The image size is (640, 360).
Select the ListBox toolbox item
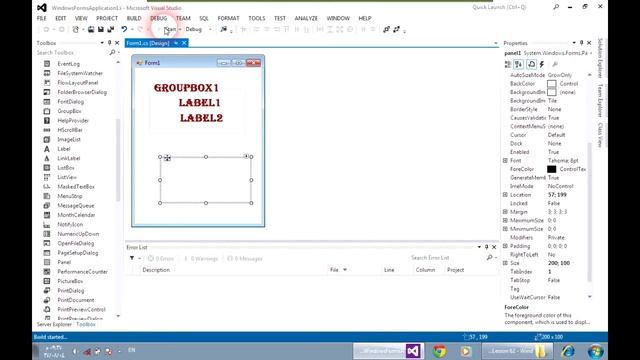click(66, 168)
